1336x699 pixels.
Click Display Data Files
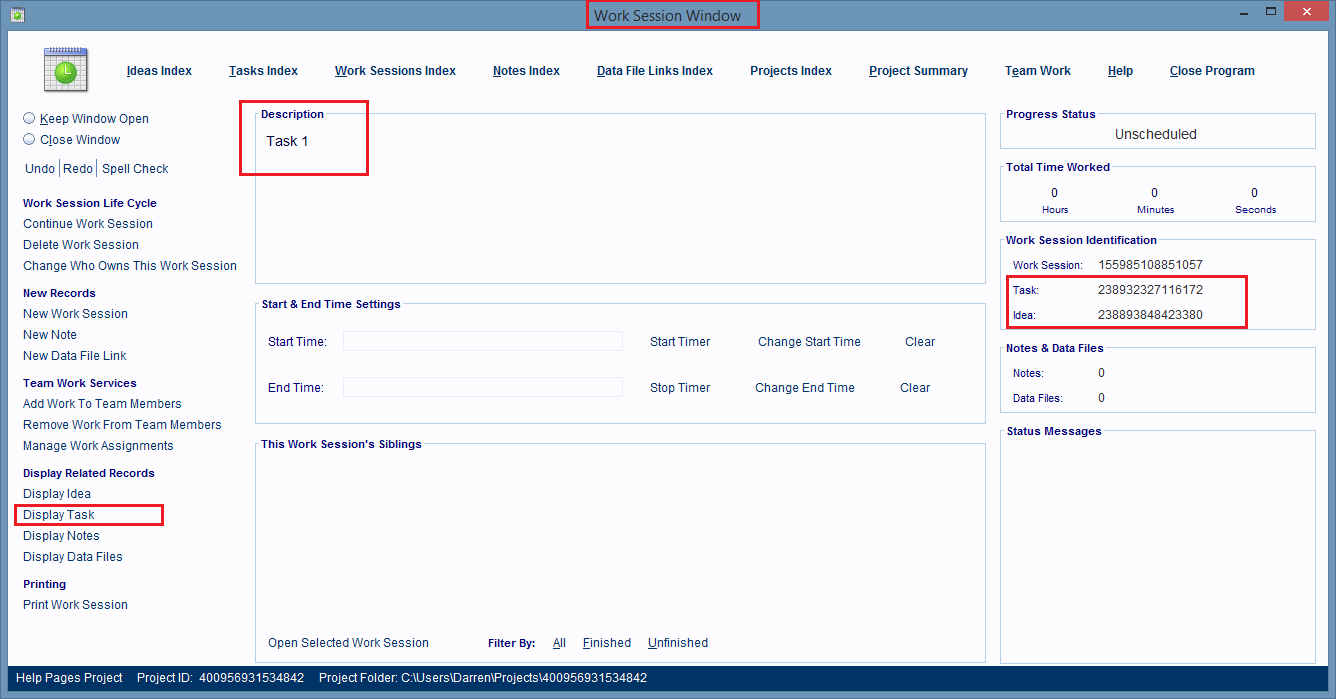tap(73, 557)
